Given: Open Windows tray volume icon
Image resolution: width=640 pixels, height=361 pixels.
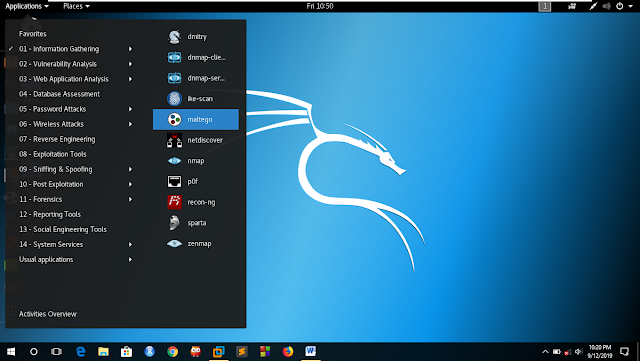Looking at the screenshot, I should (578, 352).
